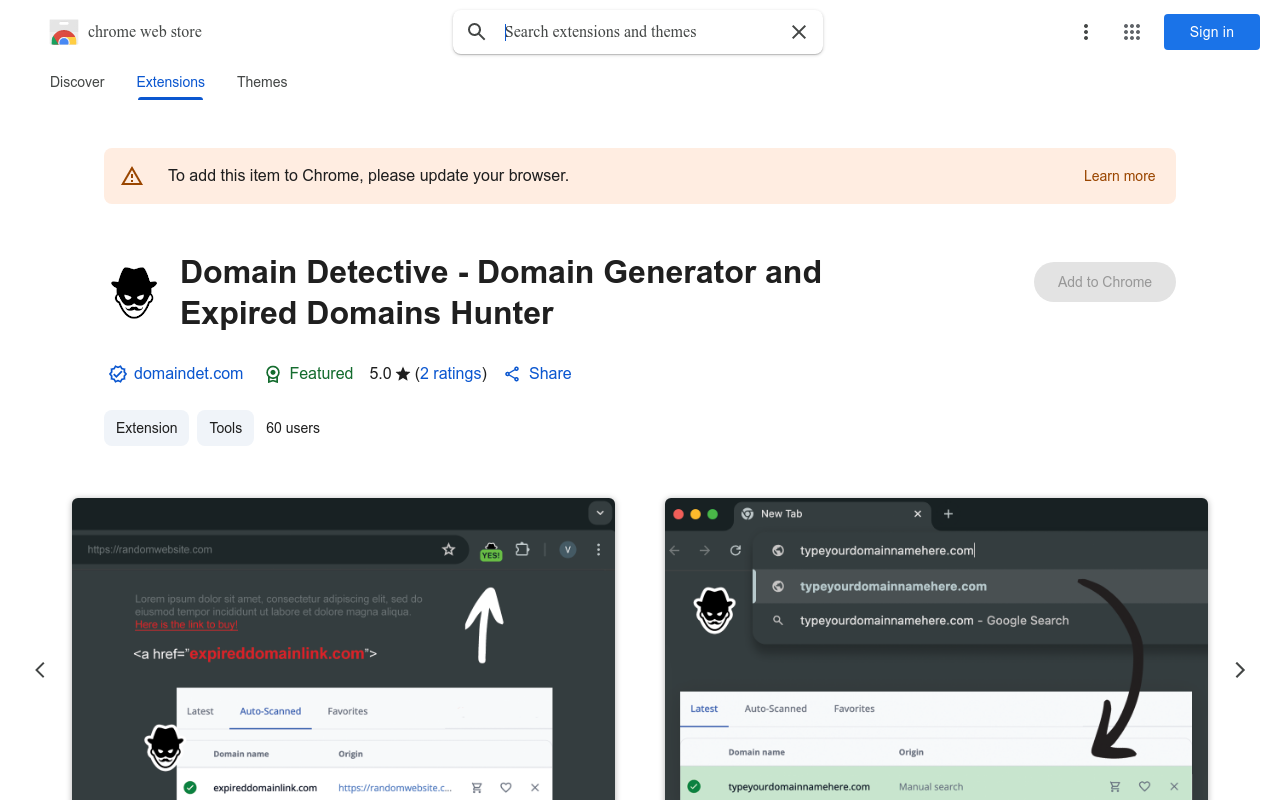Switch to the Discover tab
This screenshot has height=800, width=1280.
click(x=77, y=82)
